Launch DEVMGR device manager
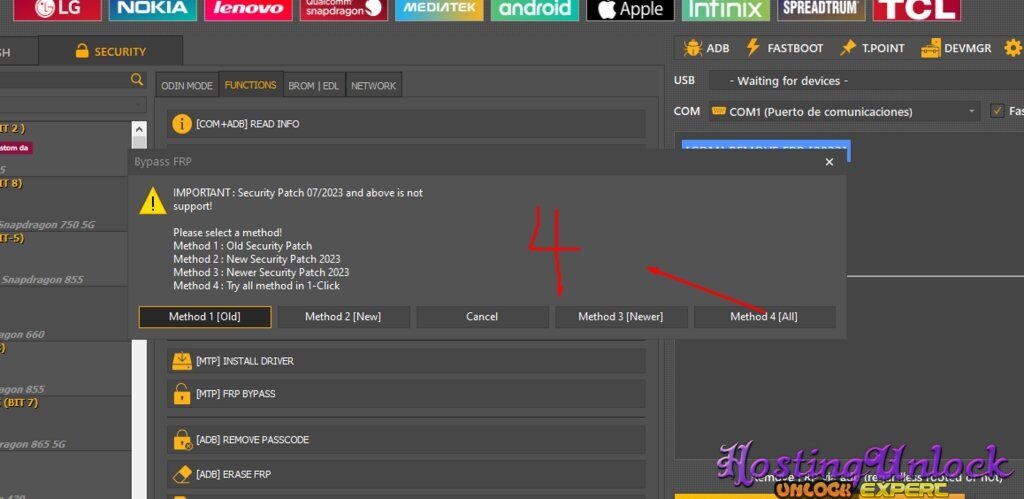Viewport: 1024px width, 499px height. click(x=956, y=48)
